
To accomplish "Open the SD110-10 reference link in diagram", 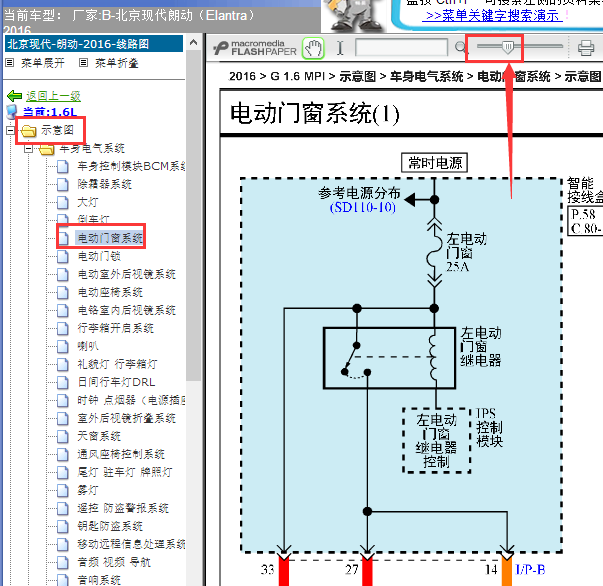I will pos(363,208).
